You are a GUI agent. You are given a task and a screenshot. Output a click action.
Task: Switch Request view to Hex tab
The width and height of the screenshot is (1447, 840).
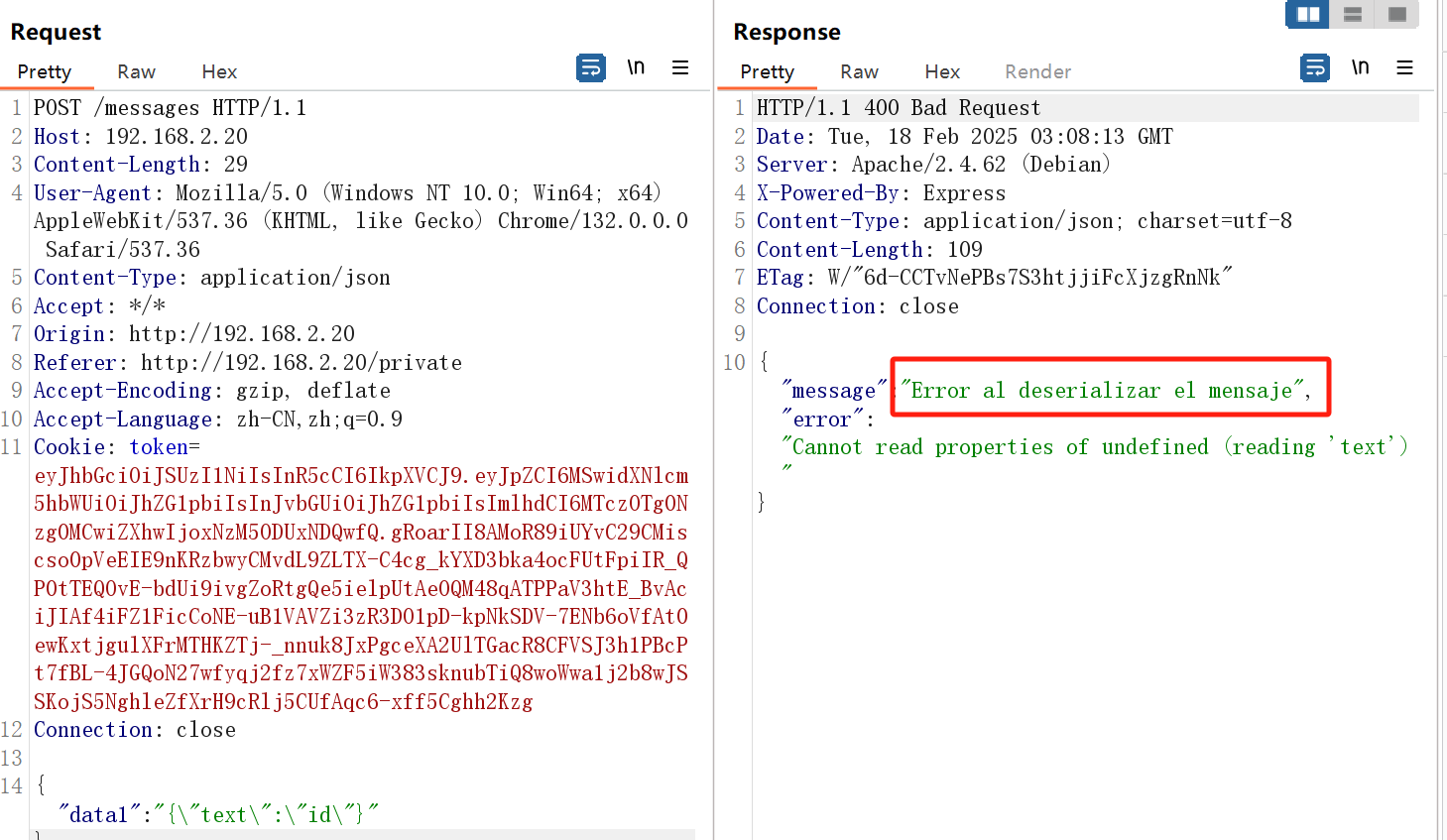click(219, 72)
